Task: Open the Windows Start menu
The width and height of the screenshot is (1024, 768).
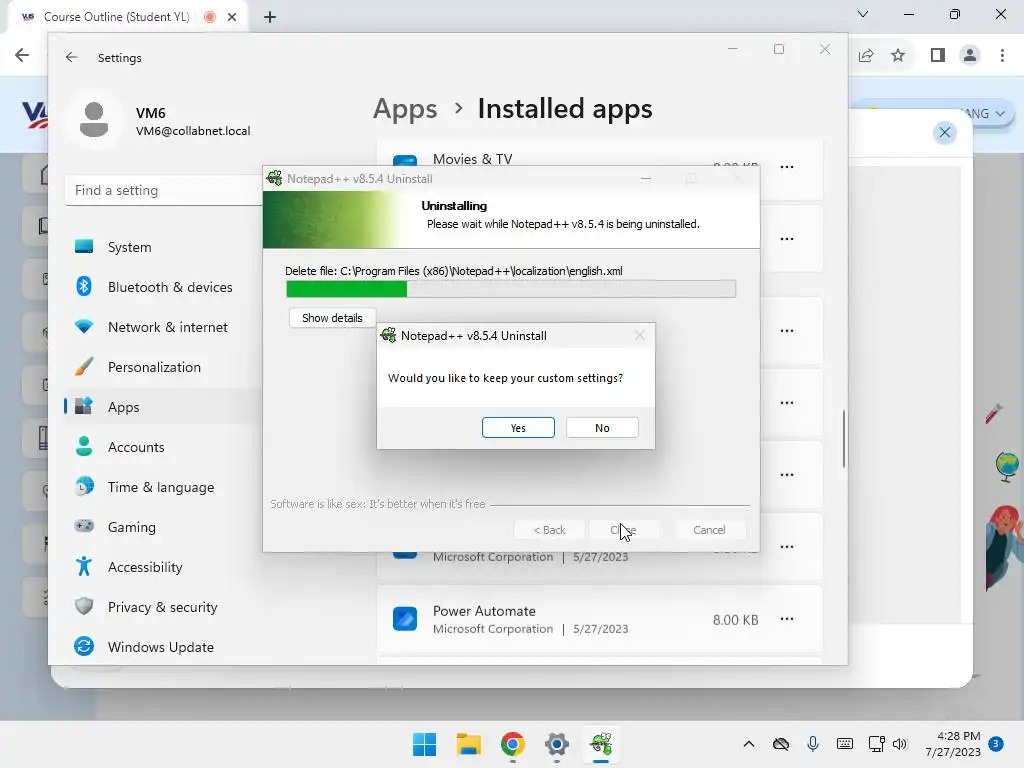Action: (x=424, y=744)
